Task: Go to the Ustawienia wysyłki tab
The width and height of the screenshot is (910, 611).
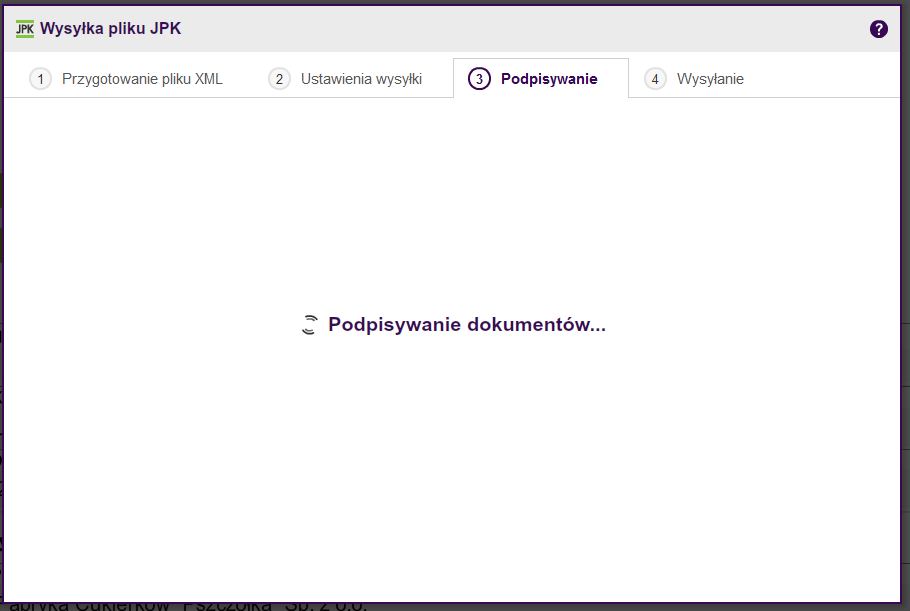Action: (361, 79)
